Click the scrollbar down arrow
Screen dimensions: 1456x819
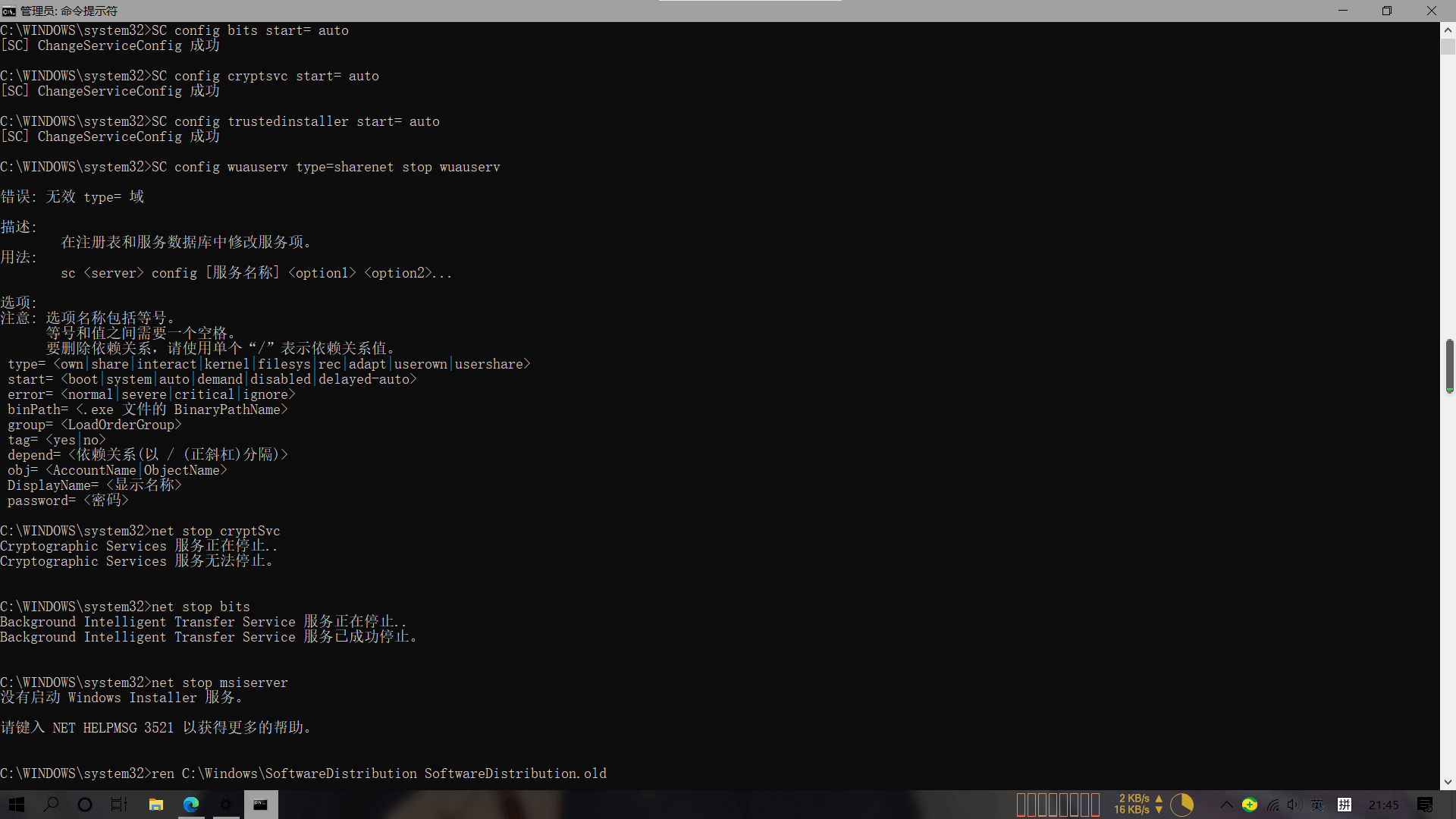click(x=1448, y=782)
